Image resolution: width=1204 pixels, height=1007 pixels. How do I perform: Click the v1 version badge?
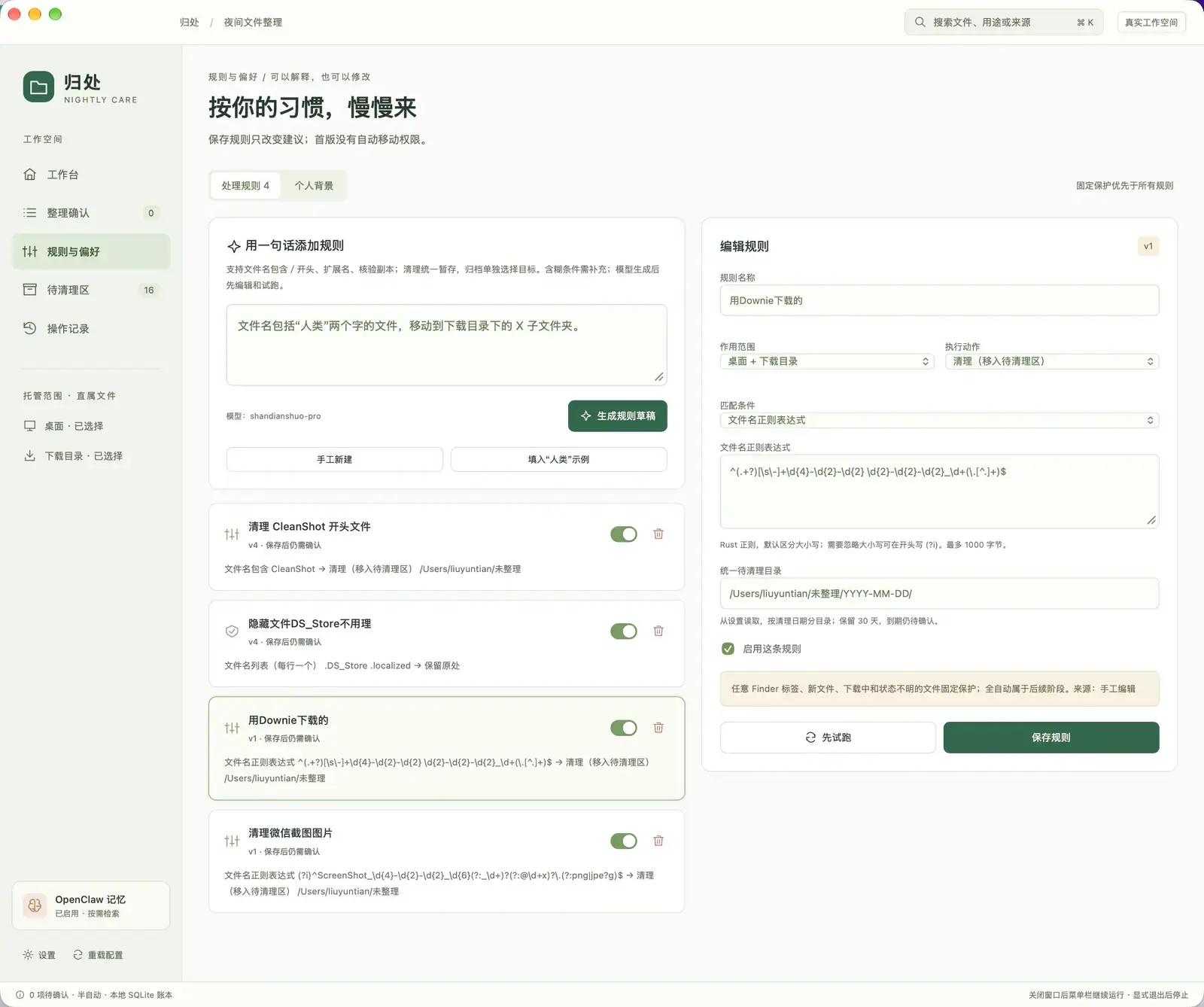(x=1148, y=246)
